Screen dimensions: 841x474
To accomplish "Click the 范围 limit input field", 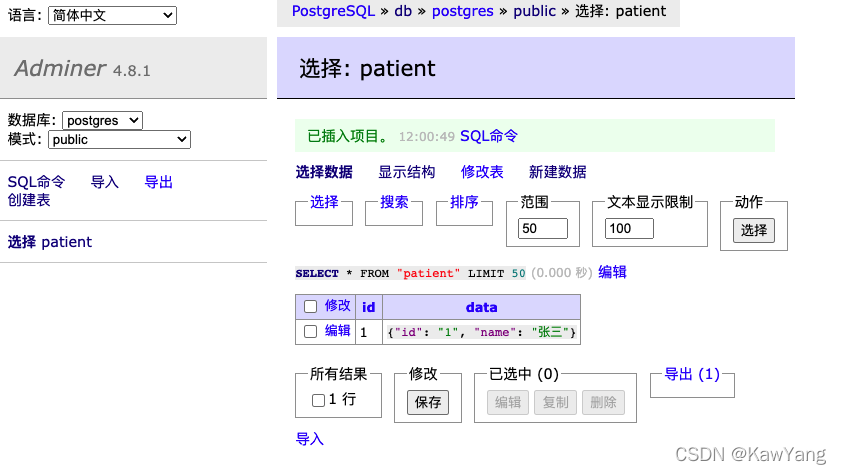I will [x=543, y=229].
